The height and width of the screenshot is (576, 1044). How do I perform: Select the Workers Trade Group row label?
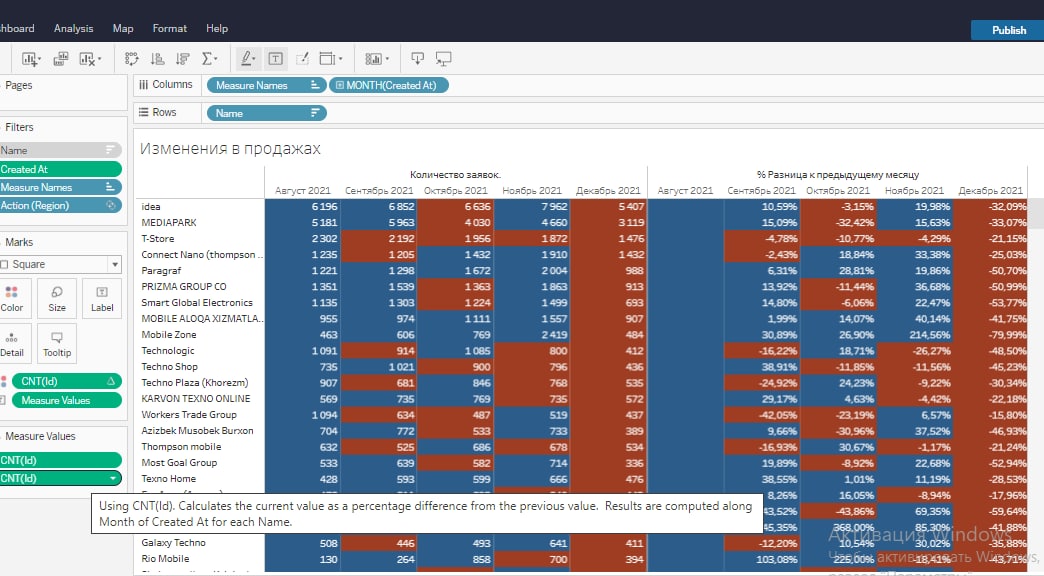[x=189, y=414]
